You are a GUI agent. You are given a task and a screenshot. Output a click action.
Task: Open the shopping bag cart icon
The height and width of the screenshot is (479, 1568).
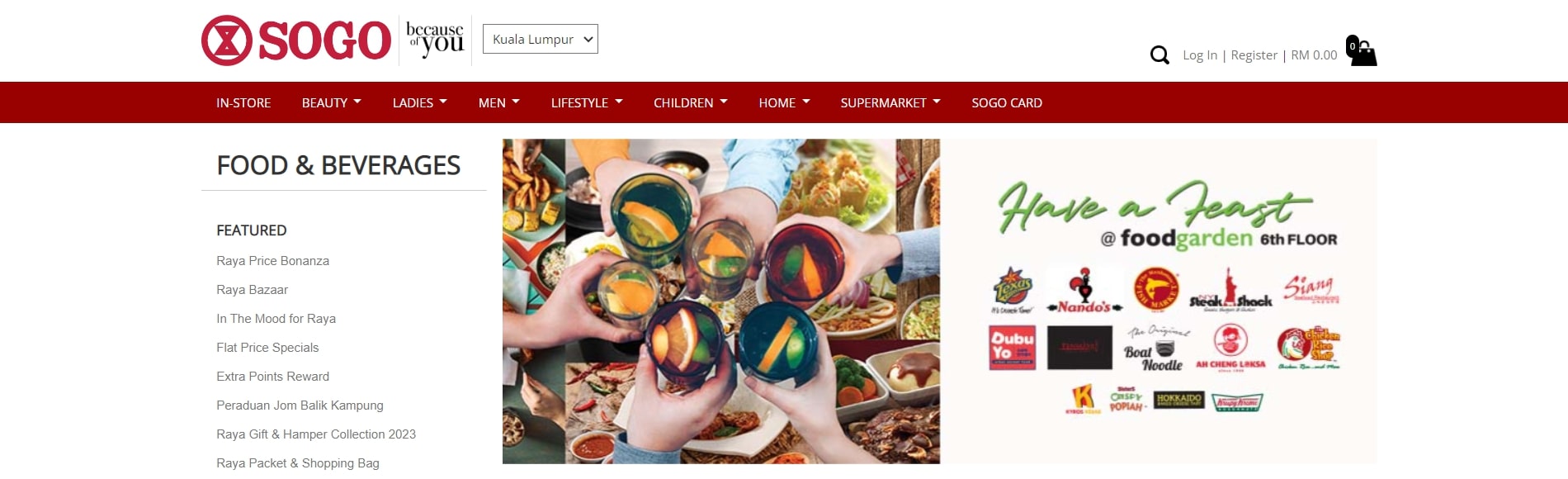1361,50
